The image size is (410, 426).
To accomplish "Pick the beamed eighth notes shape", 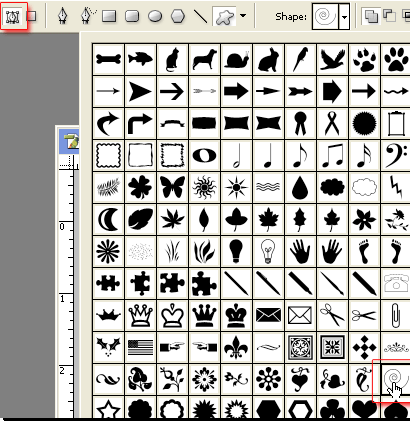I will point(332,155).
